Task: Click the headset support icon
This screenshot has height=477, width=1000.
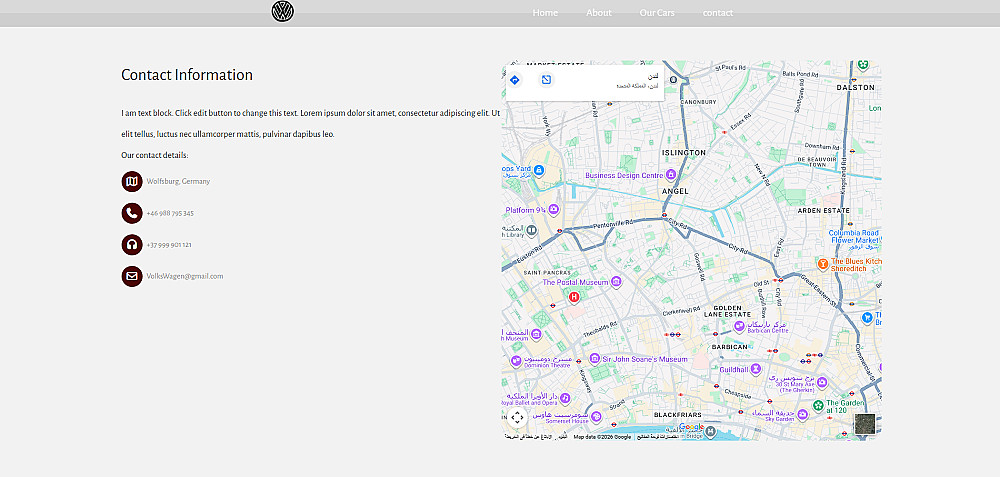Action: tap(132, 245)
